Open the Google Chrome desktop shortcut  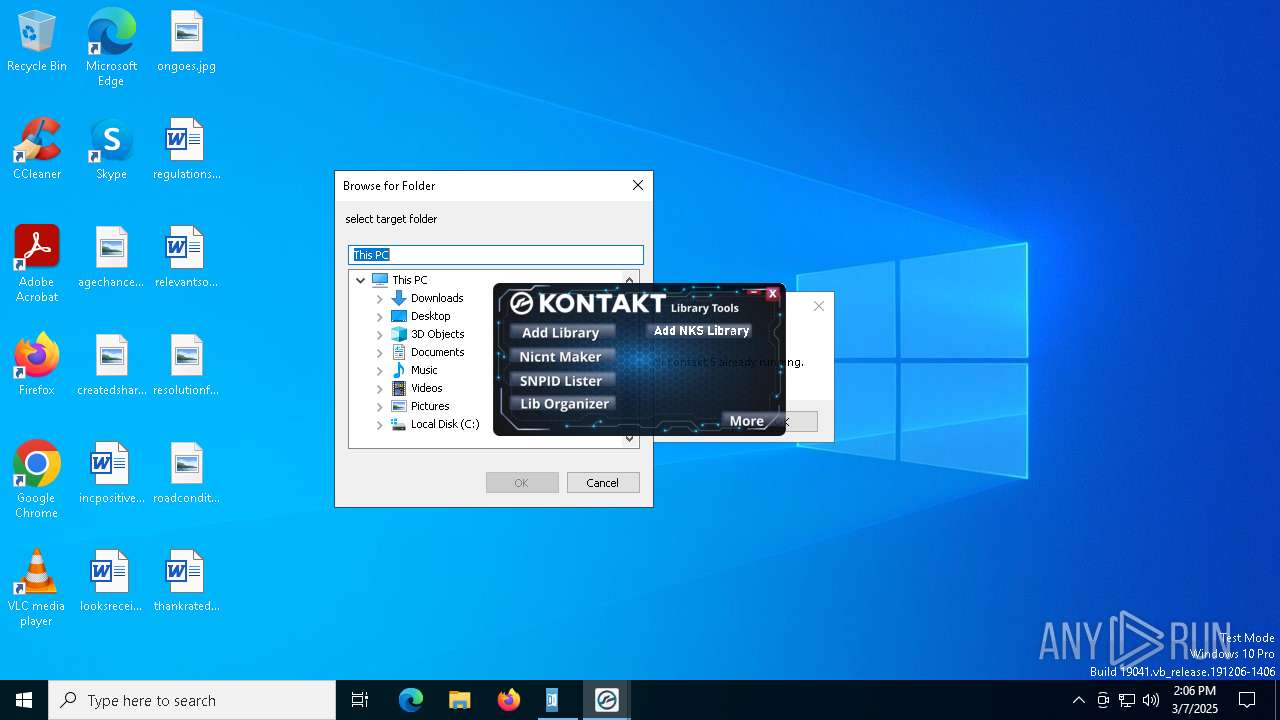(x=37, y=480)
